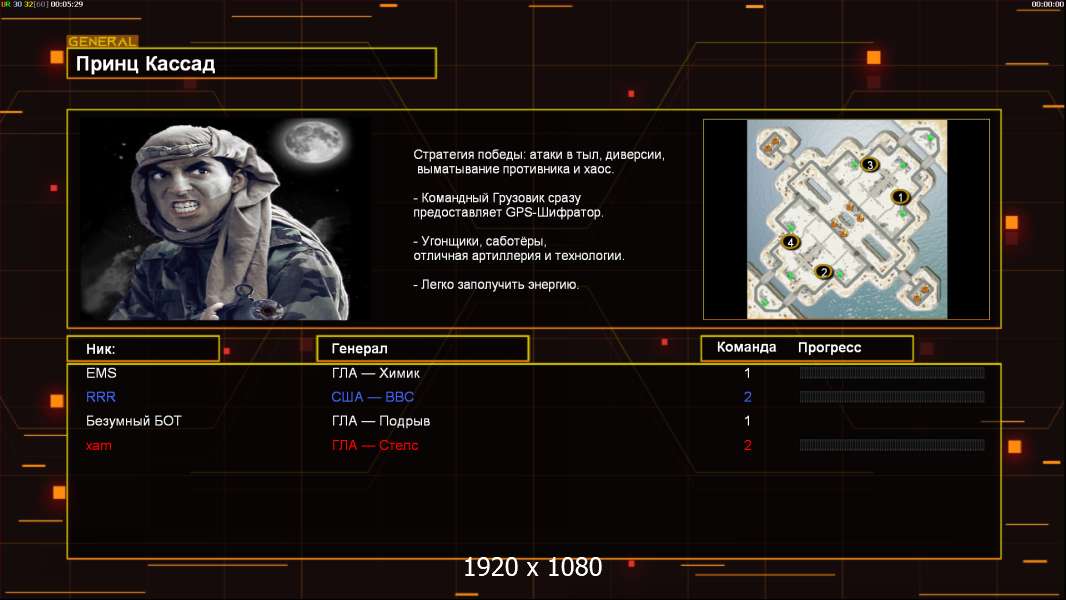
Task: Click team number for Безумный БОТ row
Action: pos(747,421)
